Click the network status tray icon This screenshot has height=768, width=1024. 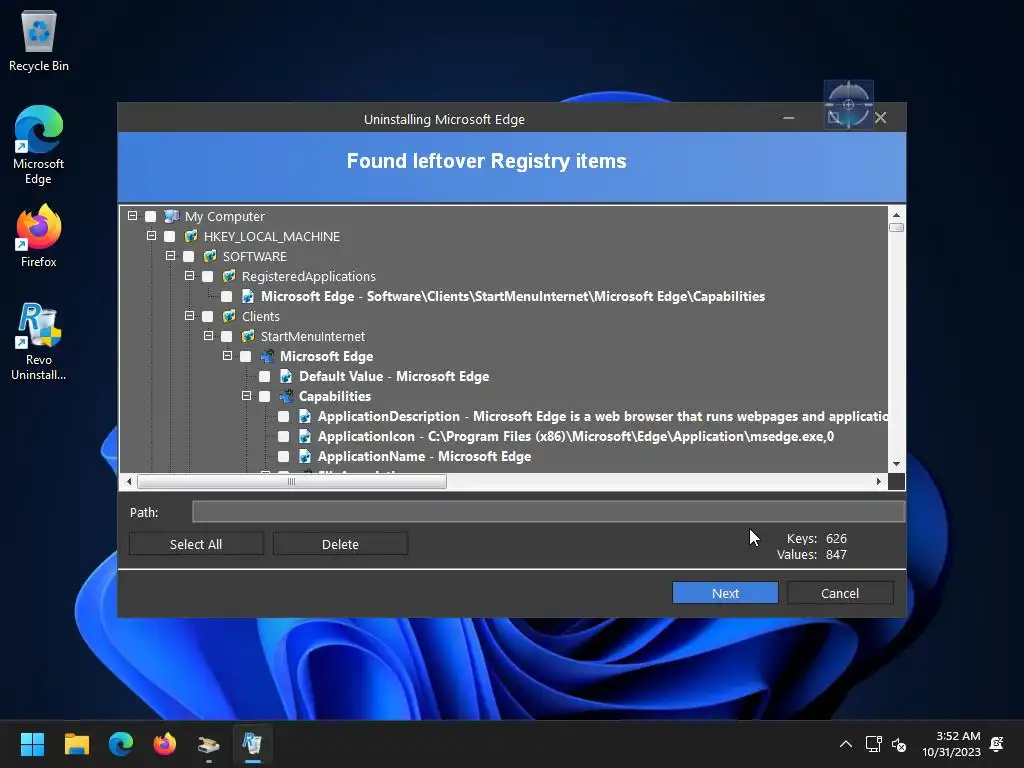pos(873,744)
